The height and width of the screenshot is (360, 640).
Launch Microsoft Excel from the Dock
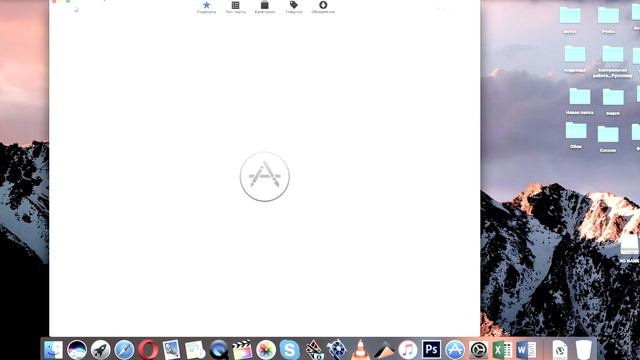tap(502, 350)
